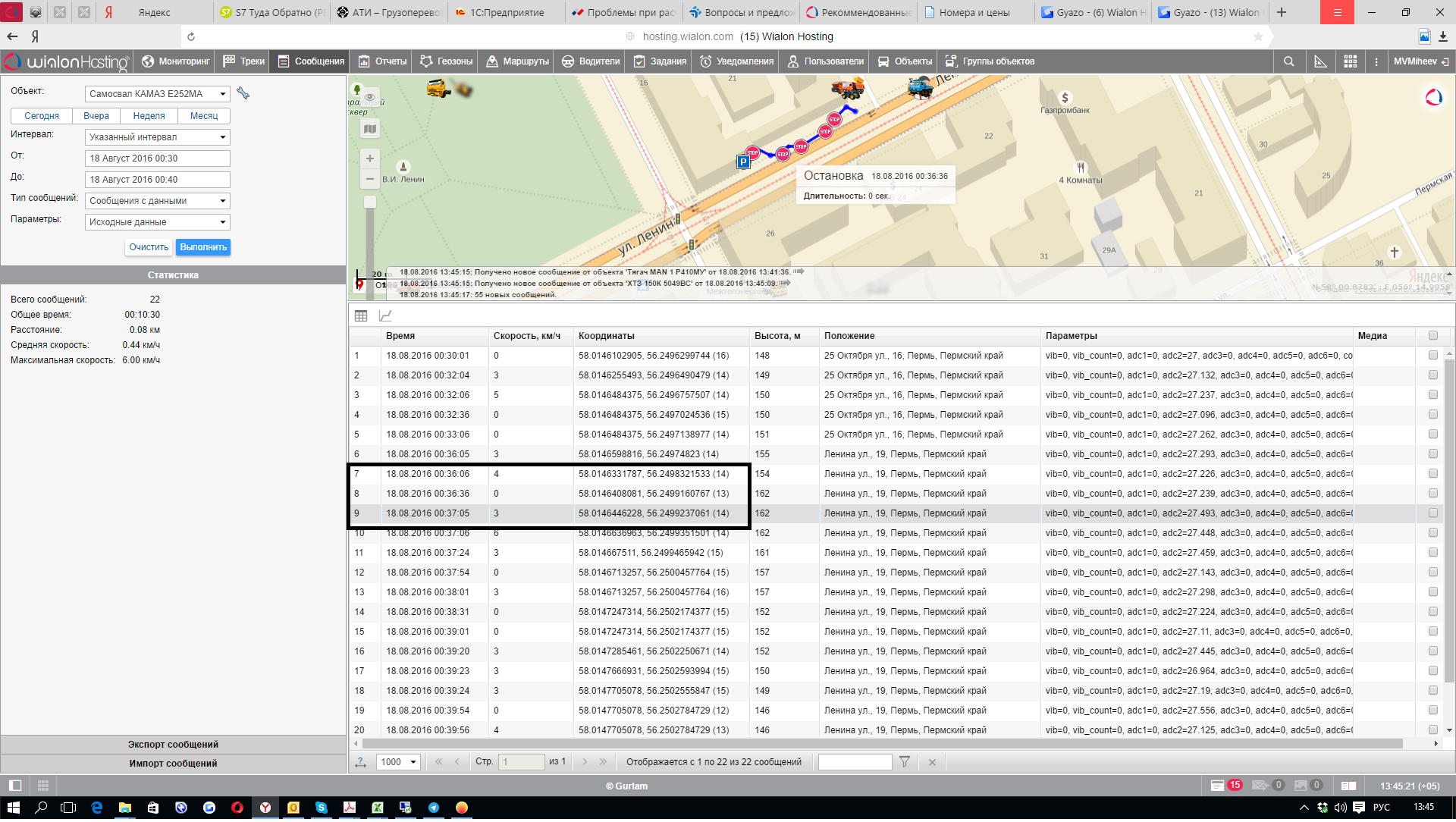Toggle the select-all messages checkbox in header
Image resolution: width=1456 pixels, height=822 pixels.
[x=1432, y=335]
